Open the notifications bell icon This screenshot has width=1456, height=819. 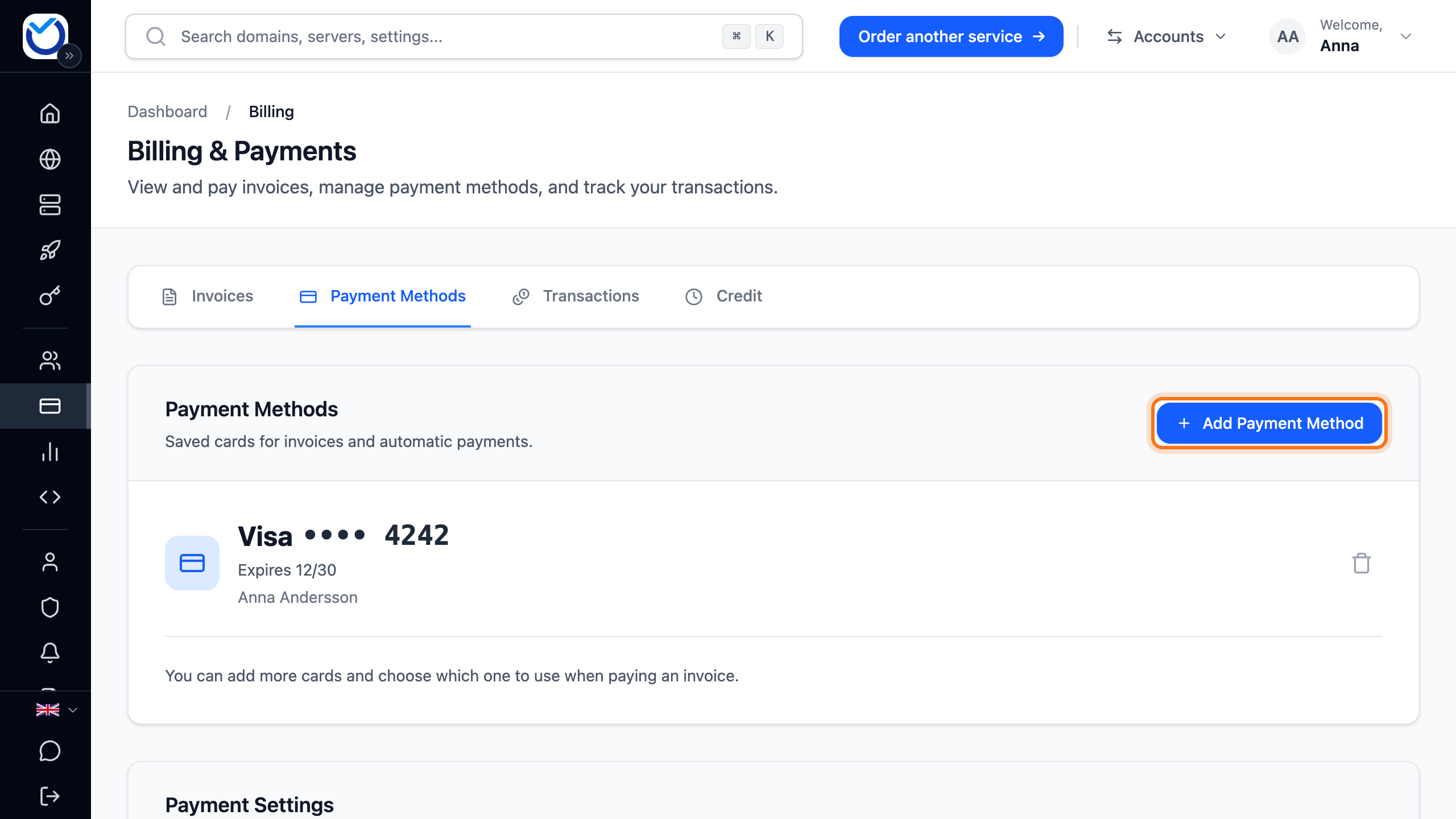point(50,653)
